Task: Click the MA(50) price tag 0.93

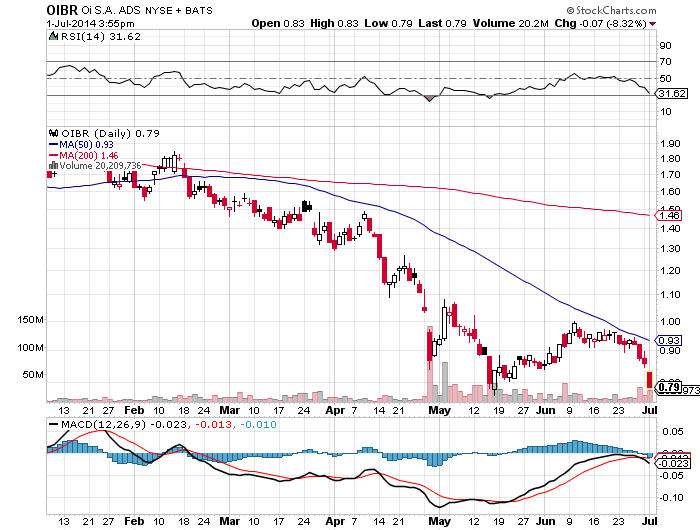Action: point(668,341)
